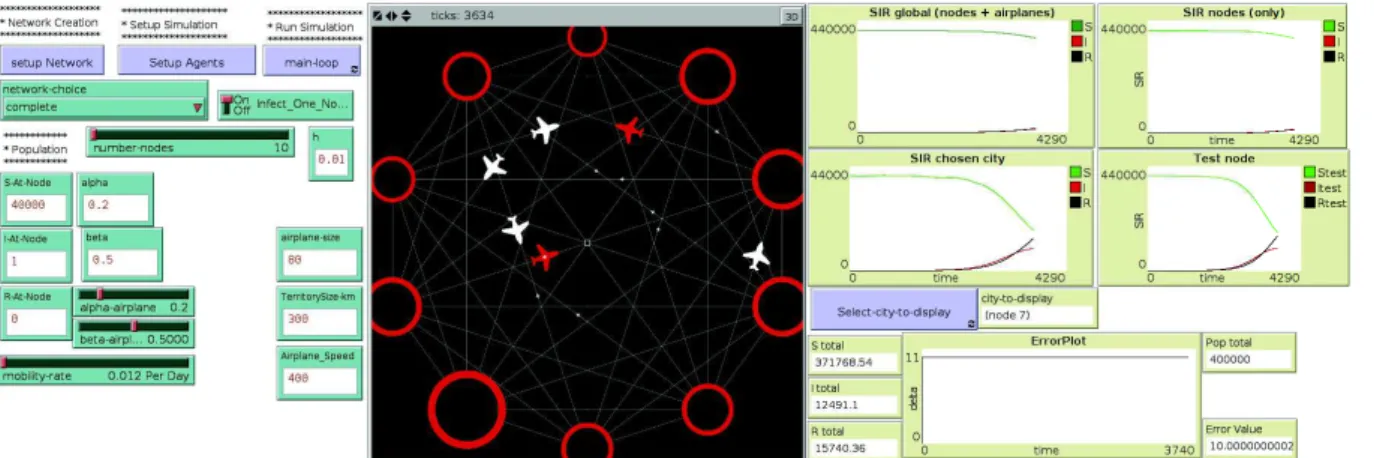Click the Stest legend color box
Viewport: 1374px width, 458px height.
1310,173
